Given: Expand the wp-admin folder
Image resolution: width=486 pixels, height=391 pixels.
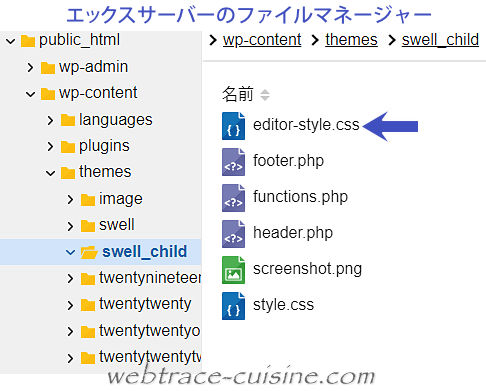Looking at the screenshot, I should click(x=30, y=67).
